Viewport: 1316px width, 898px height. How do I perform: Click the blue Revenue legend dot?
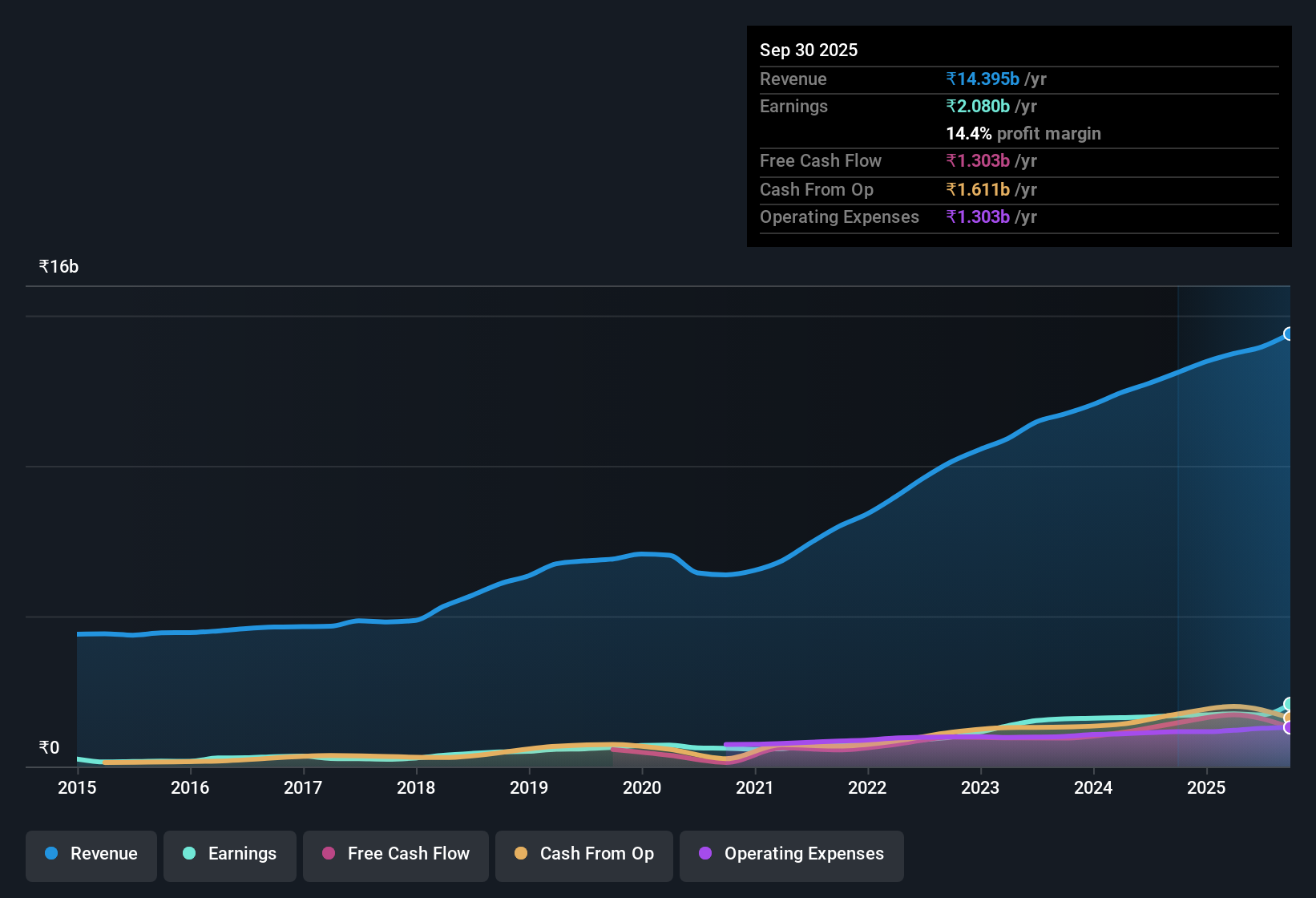pos(50,854)
